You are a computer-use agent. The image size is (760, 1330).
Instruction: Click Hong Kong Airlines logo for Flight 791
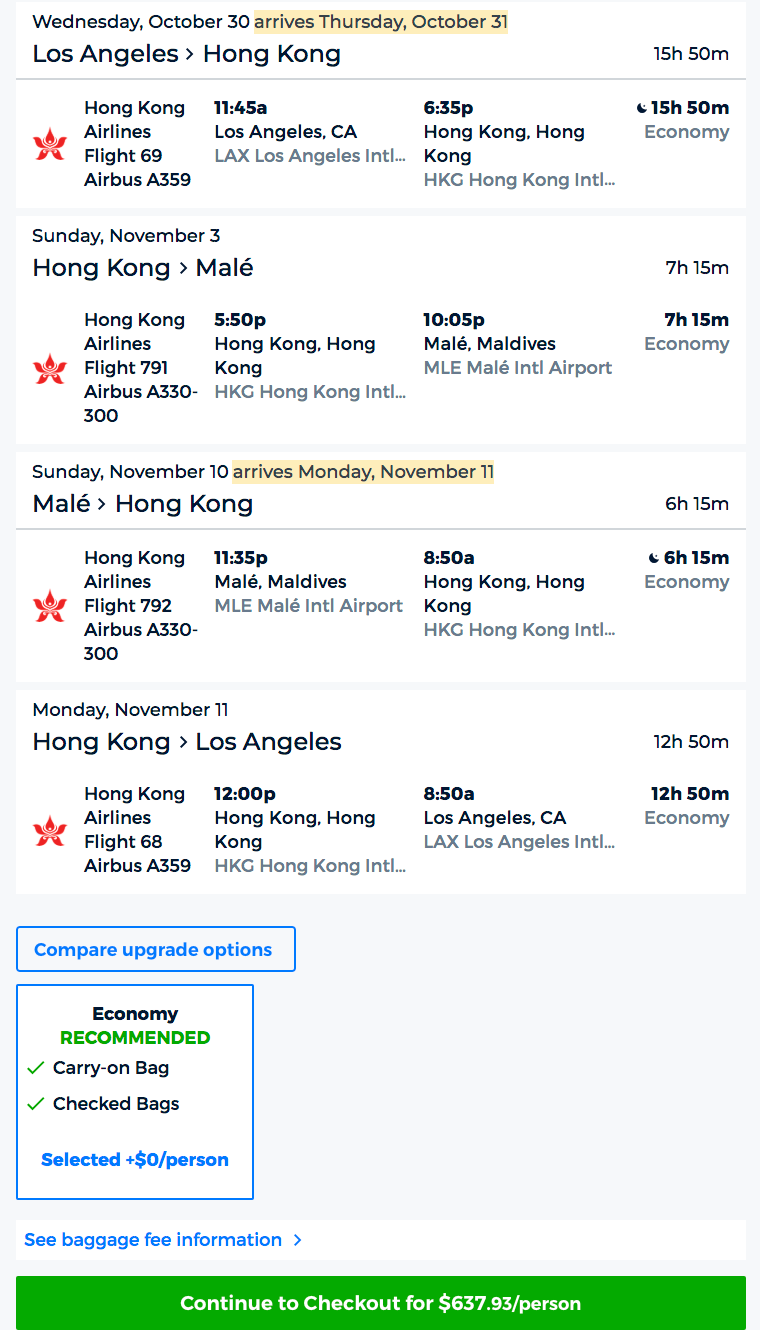coord(49,368)
